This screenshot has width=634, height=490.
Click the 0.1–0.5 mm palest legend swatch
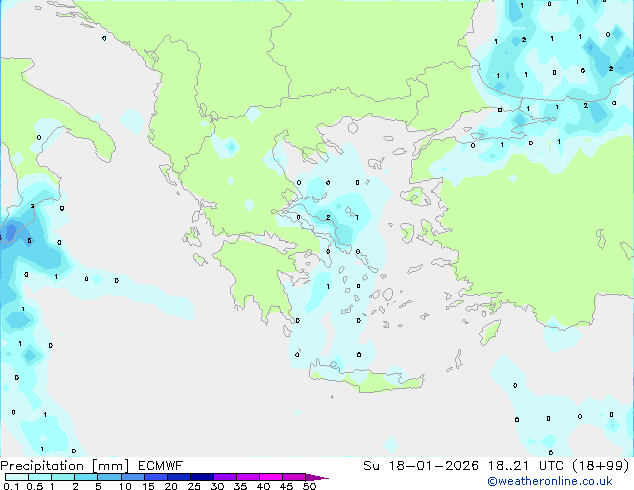pos(17,477)
